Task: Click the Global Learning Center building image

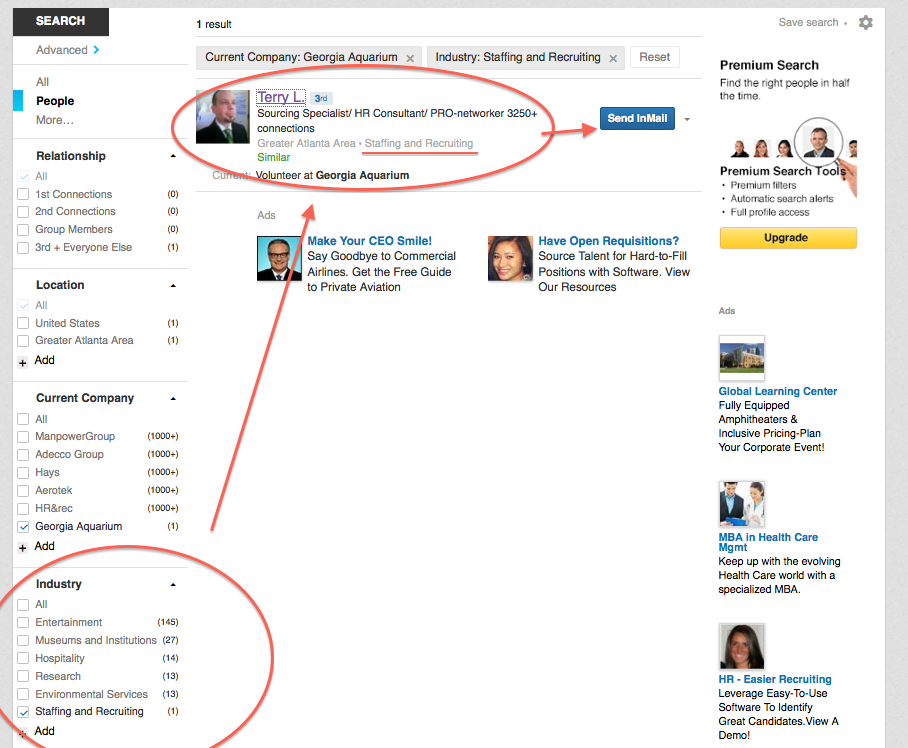Action: [742, 358]
